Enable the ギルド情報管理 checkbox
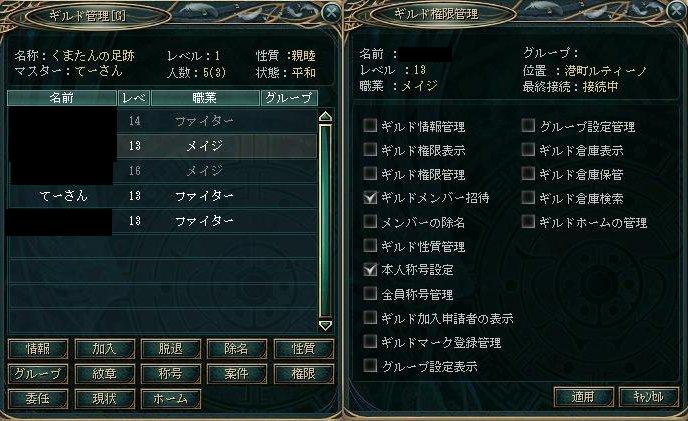 click(371, 127)
